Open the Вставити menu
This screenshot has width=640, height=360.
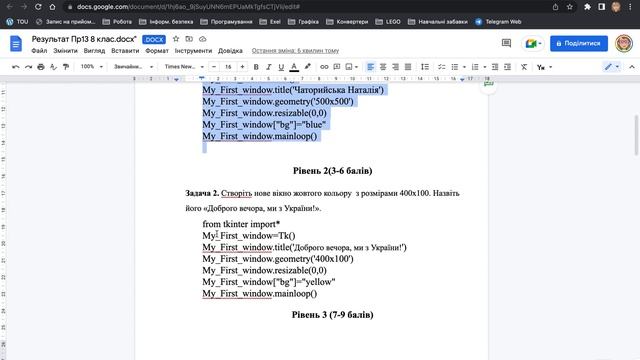coord(125,51)
